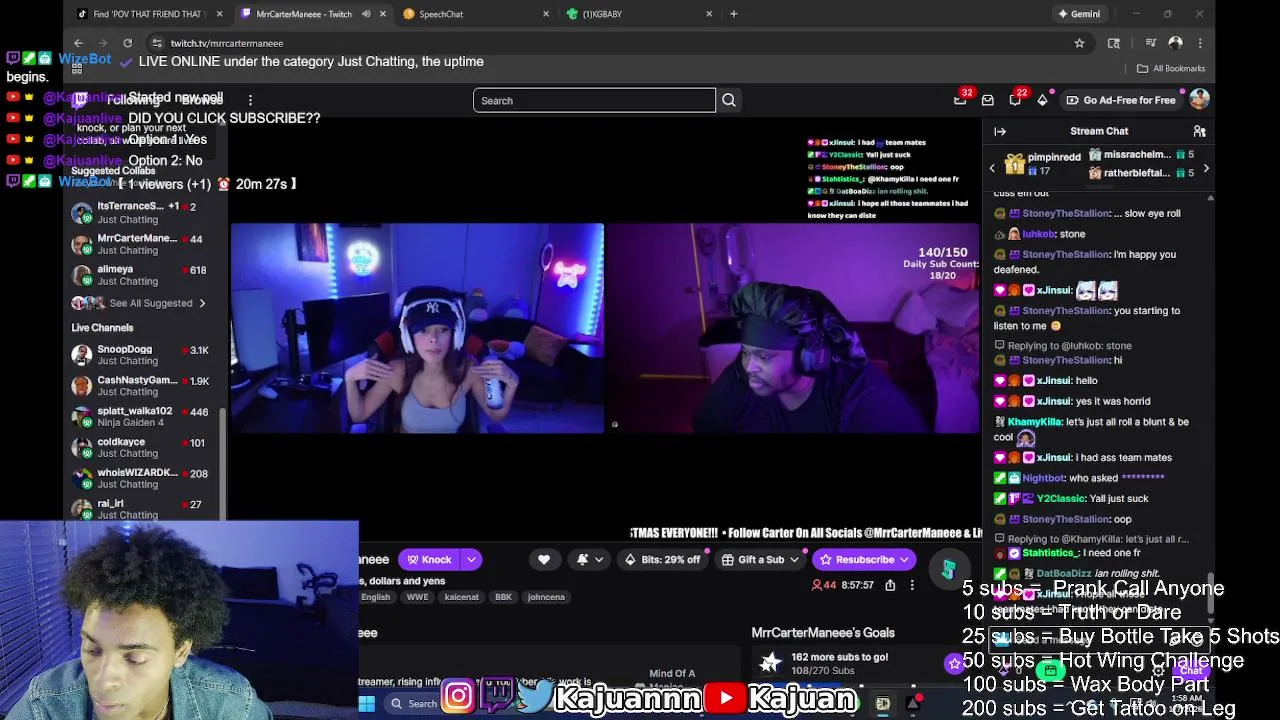Click pimpinredd in gift leaderboard

1054,157
